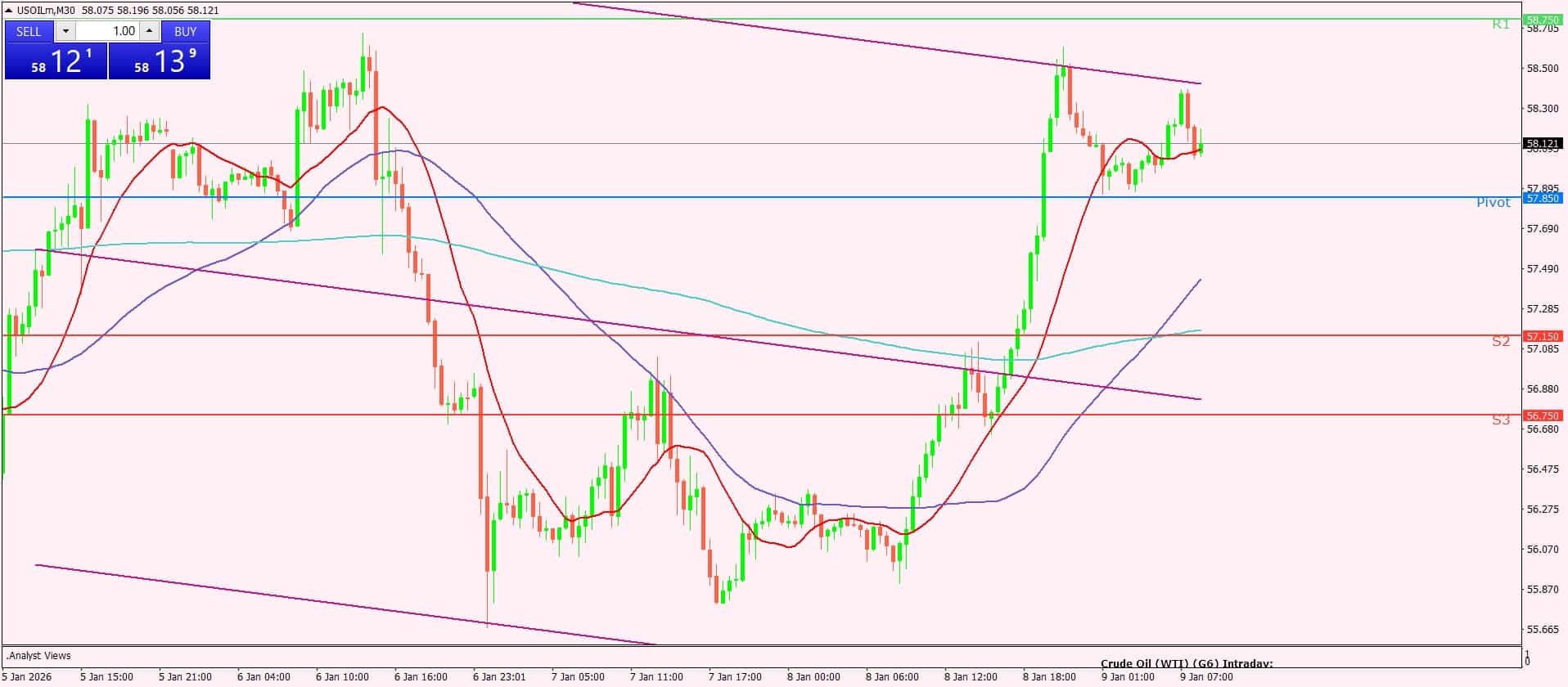Click the USOILm,M30 chart title text

(45, 10)
